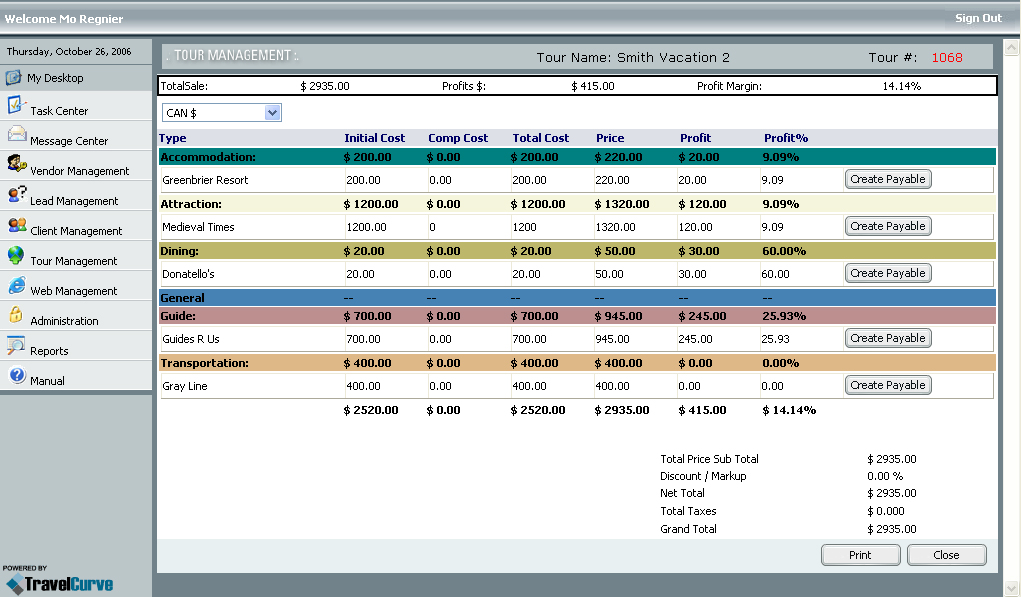Open the Manual label in sidebar
Viewport: 1022px width, 597px height.
(x=47, y=381)
